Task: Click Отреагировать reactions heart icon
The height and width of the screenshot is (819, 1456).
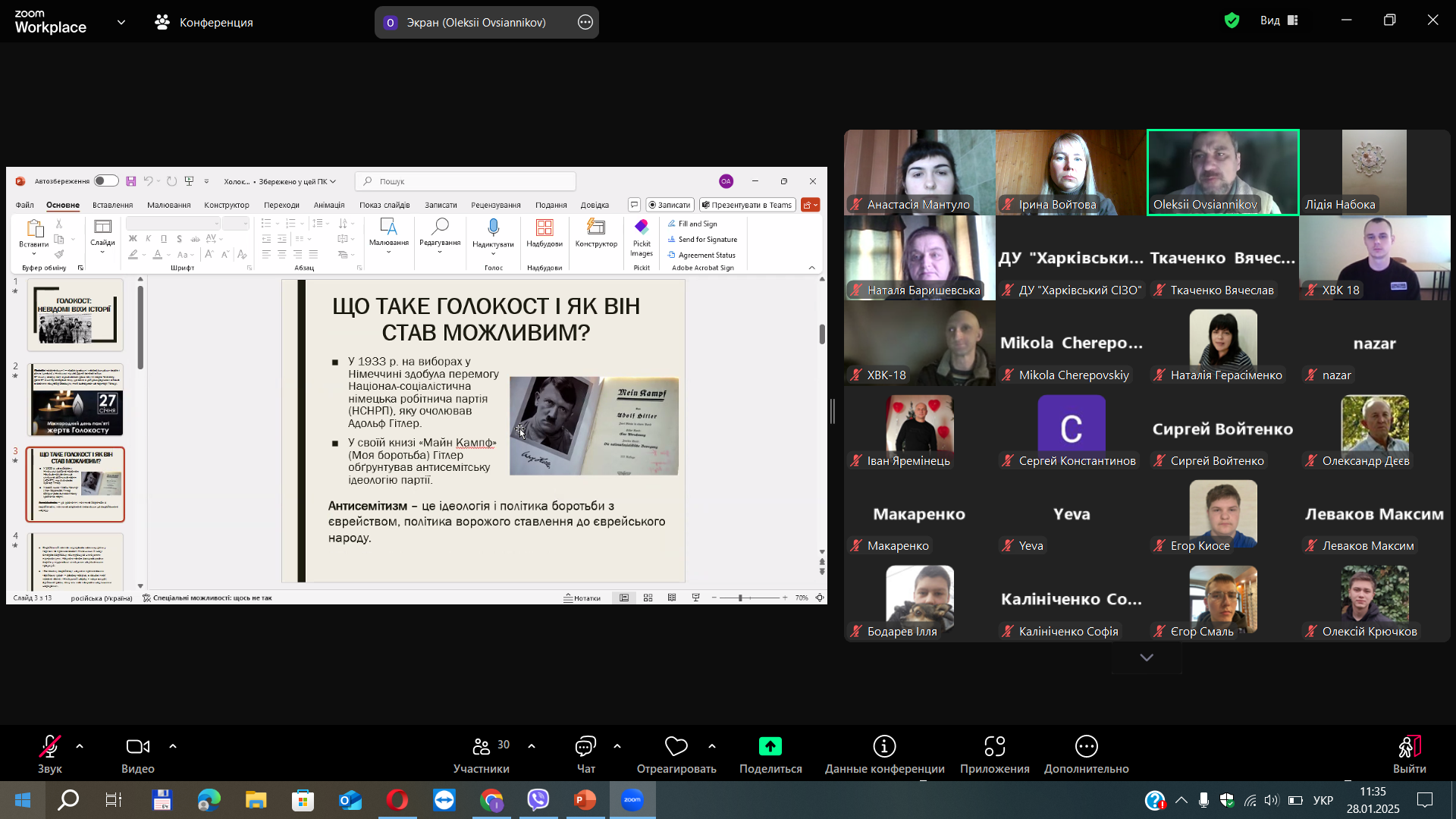Action: tap(676, 747)
